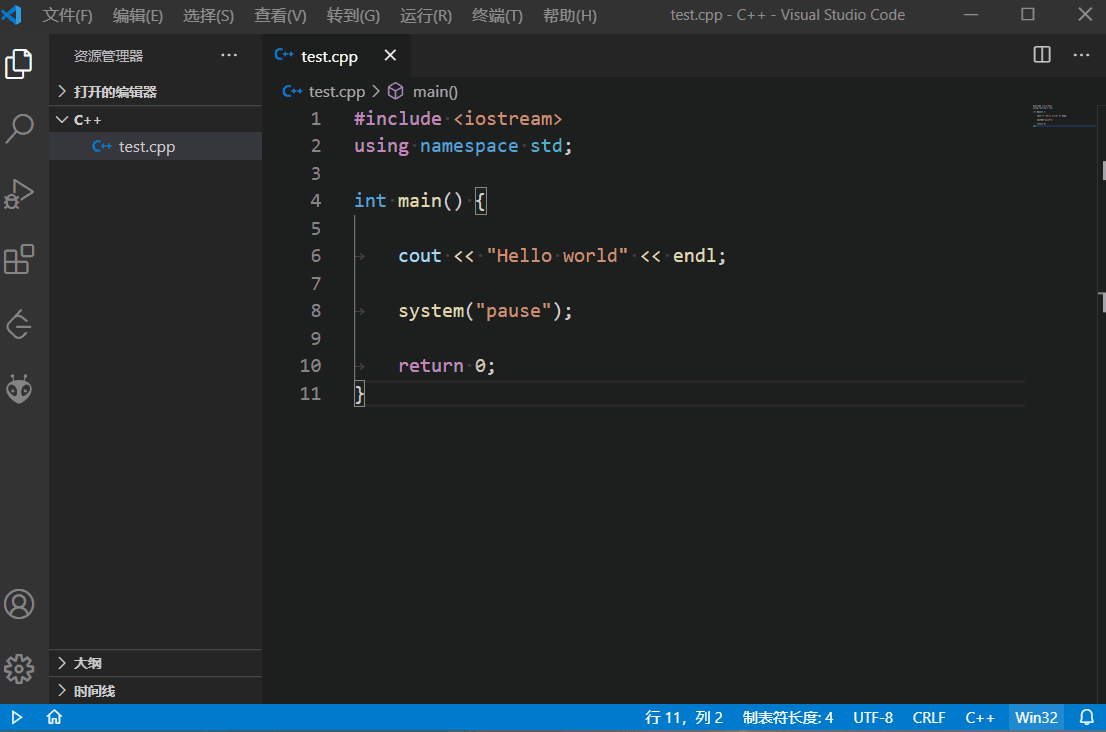Click the int keyword on line 4
Image resolution: width=1106 pixels, height=732 pixels.
click(x=370, y=200)
